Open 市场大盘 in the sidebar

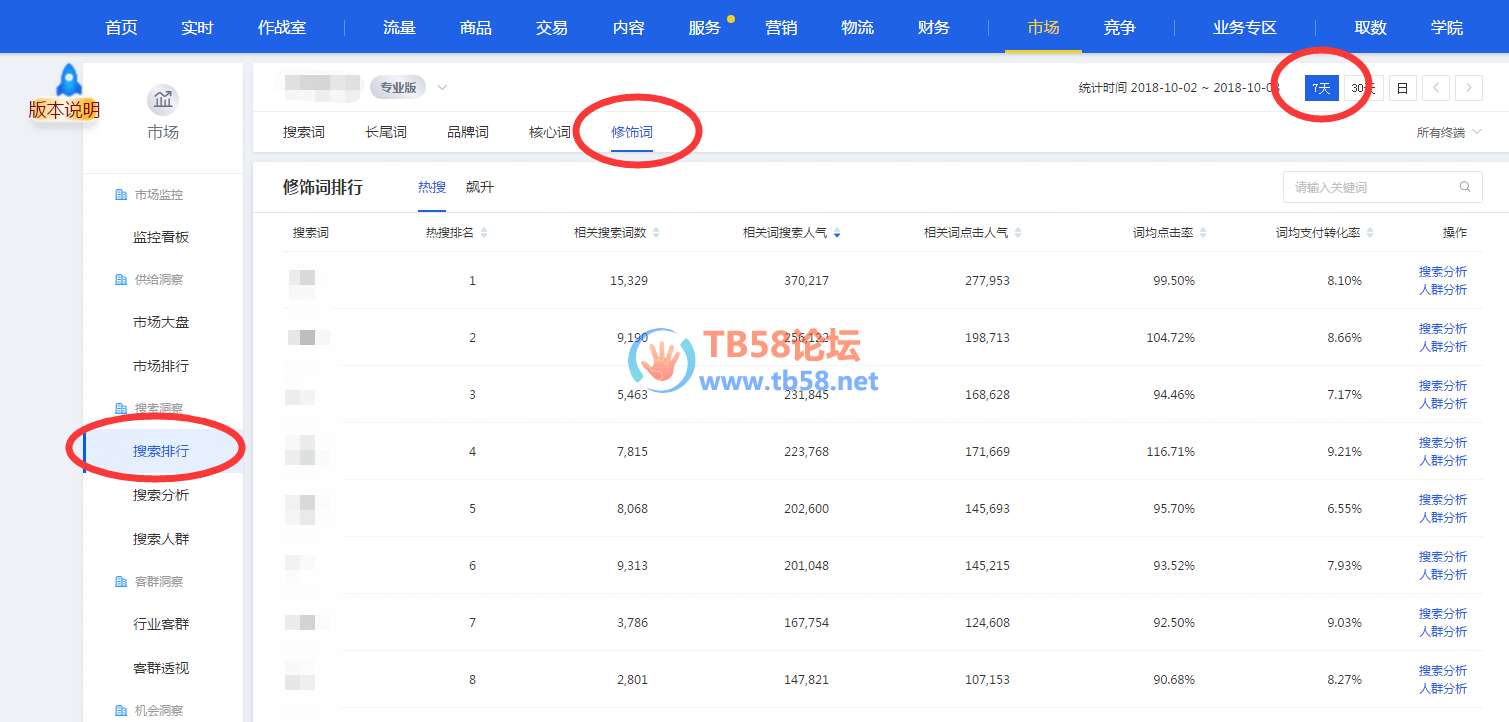tap(161, 322)
